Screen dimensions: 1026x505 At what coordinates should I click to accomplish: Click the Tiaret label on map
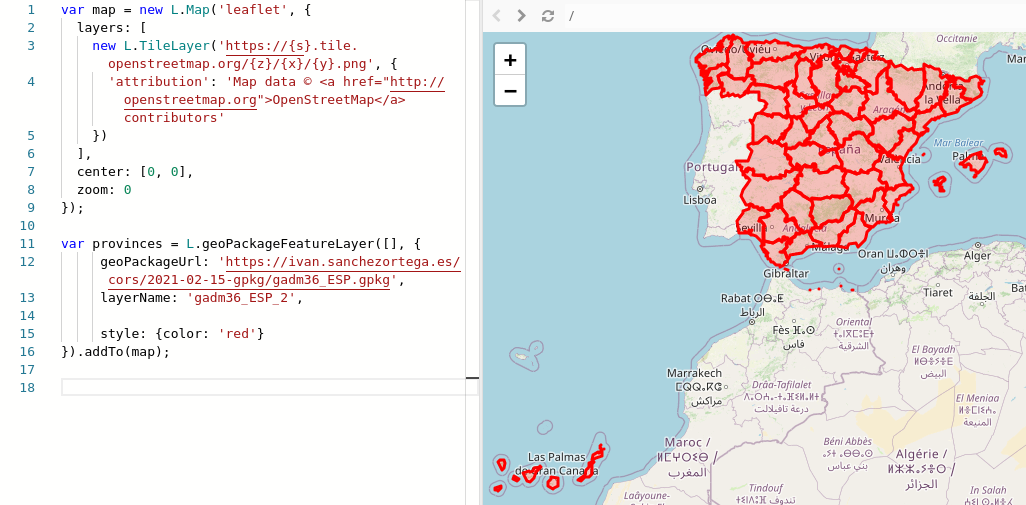coord(938,292)
